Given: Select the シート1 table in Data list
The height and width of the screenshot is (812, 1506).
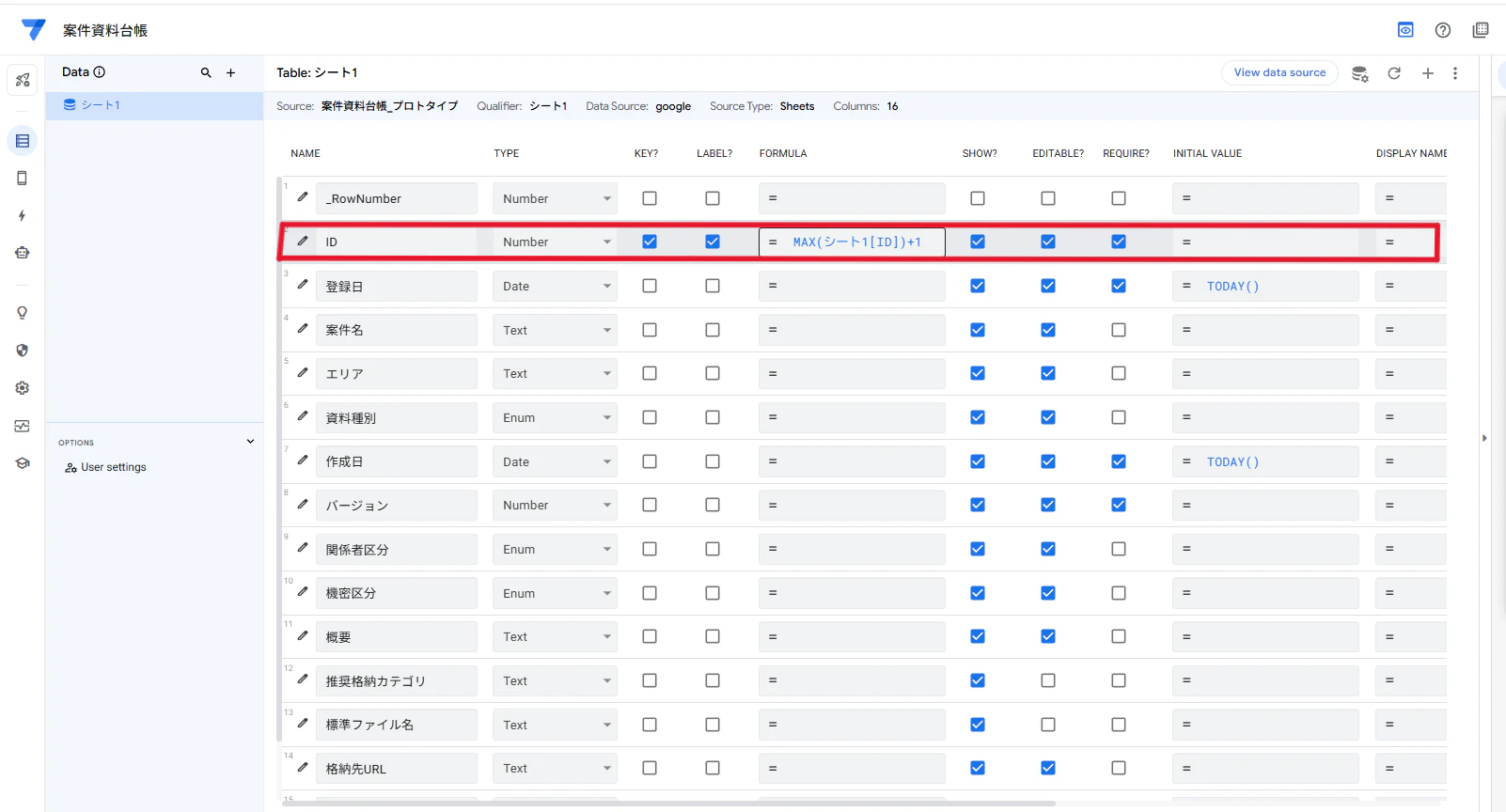Looking at the screenshot, I should (154, 105).
